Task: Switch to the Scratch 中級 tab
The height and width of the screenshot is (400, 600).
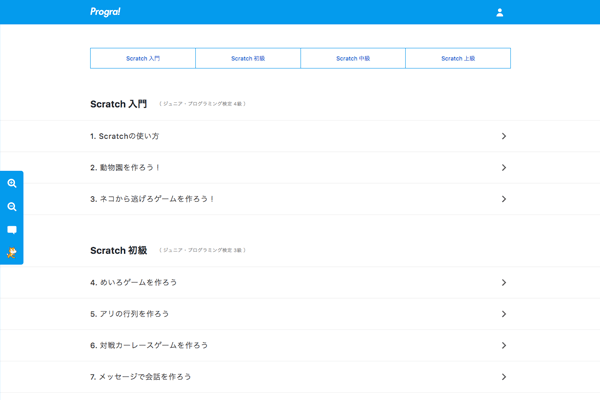Action: 353,58
